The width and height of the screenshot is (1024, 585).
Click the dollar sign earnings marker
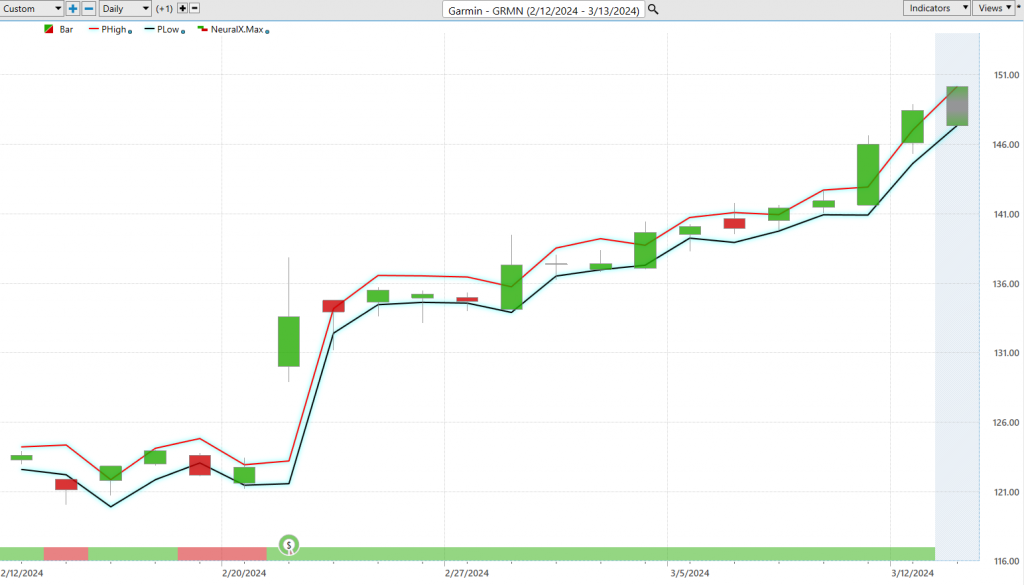point(289,545)
